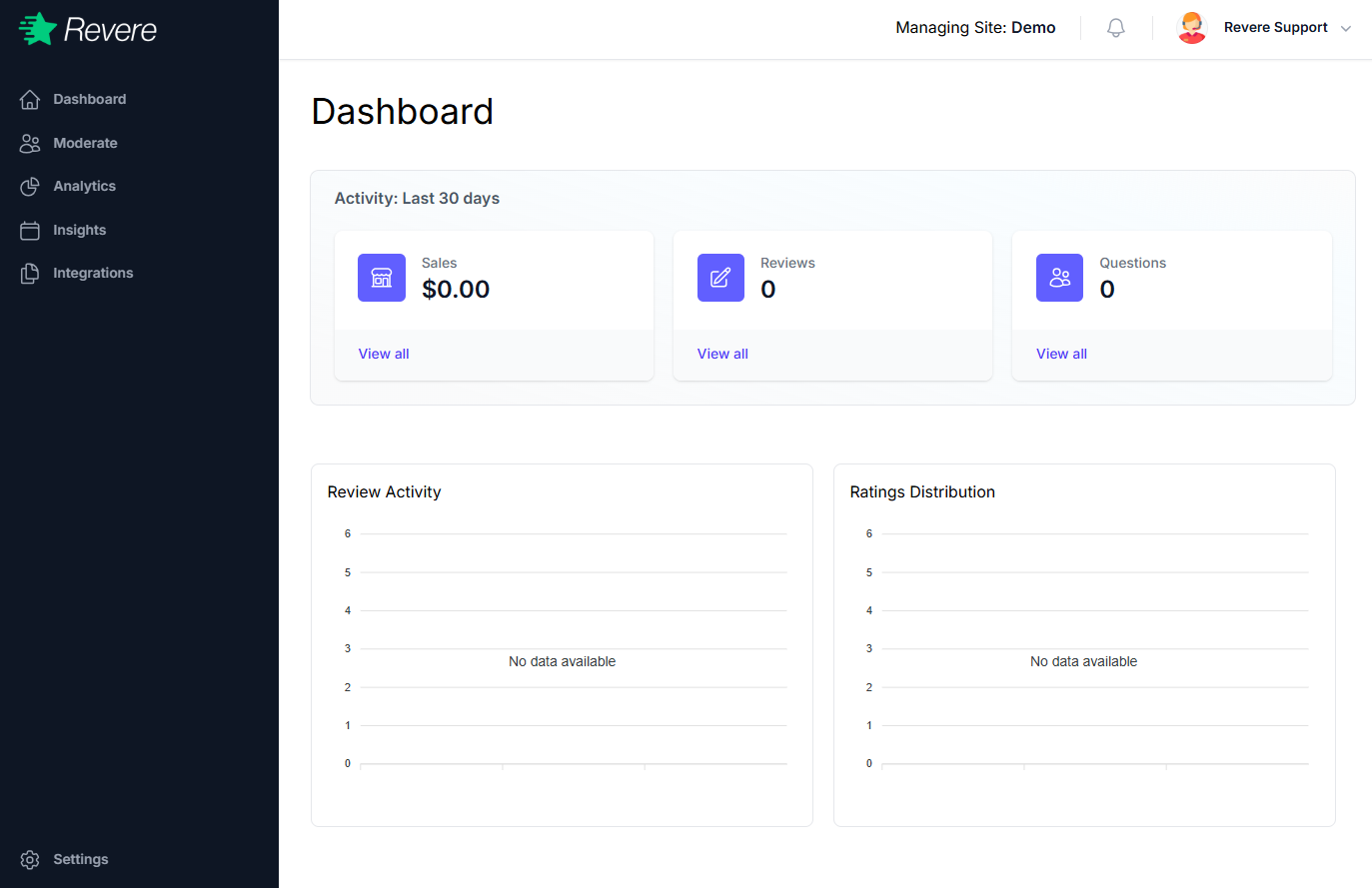Click the Sales storefront icon

tap(382, 278)
